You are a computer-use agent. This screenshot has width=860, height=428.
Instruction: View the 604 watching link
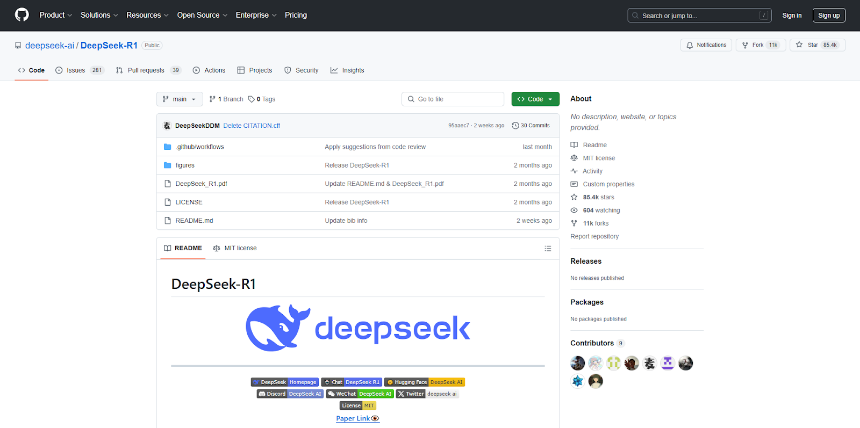(596, 210)
